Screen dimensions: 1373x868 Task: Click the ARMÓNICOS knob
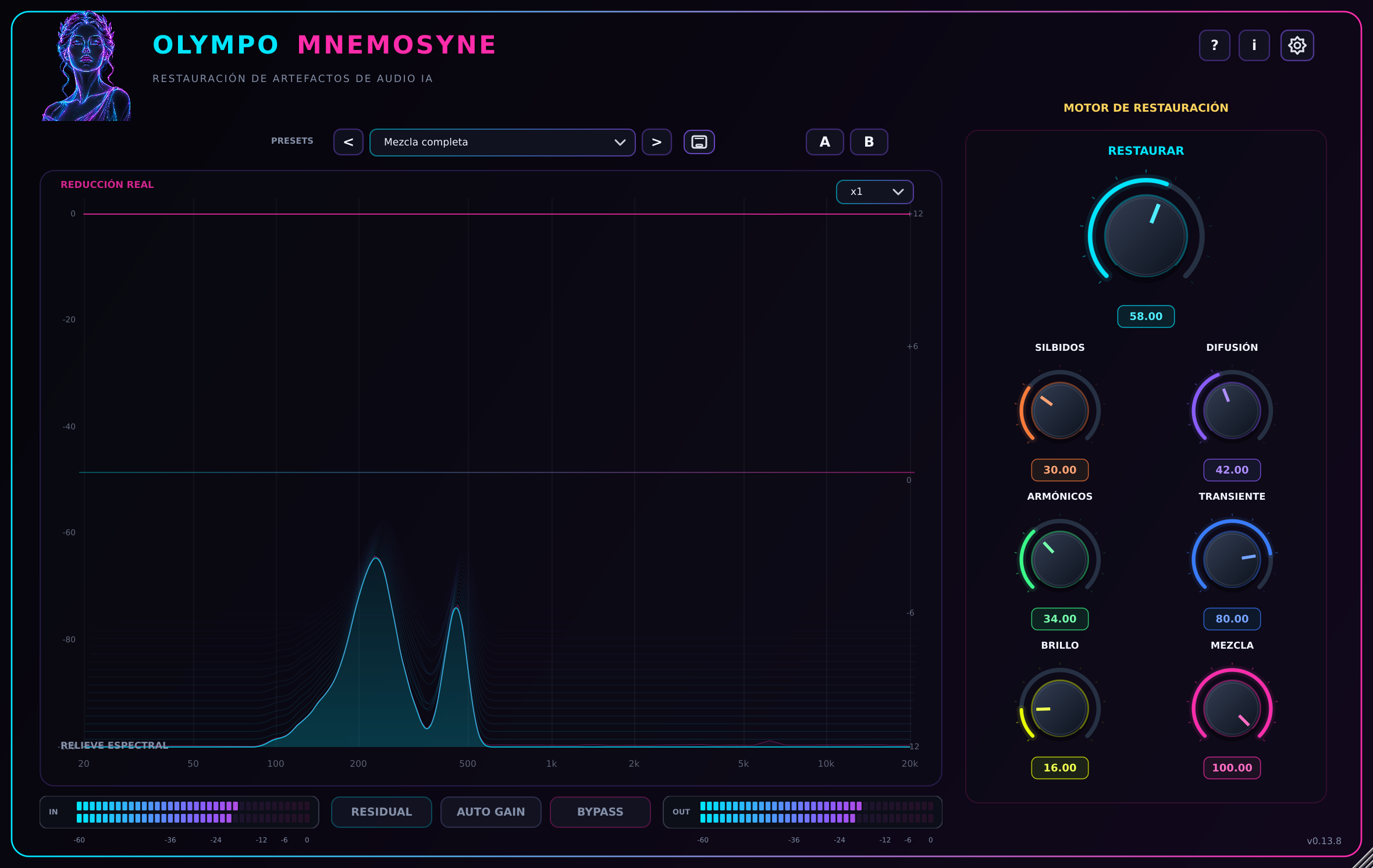click(1059, 559)
